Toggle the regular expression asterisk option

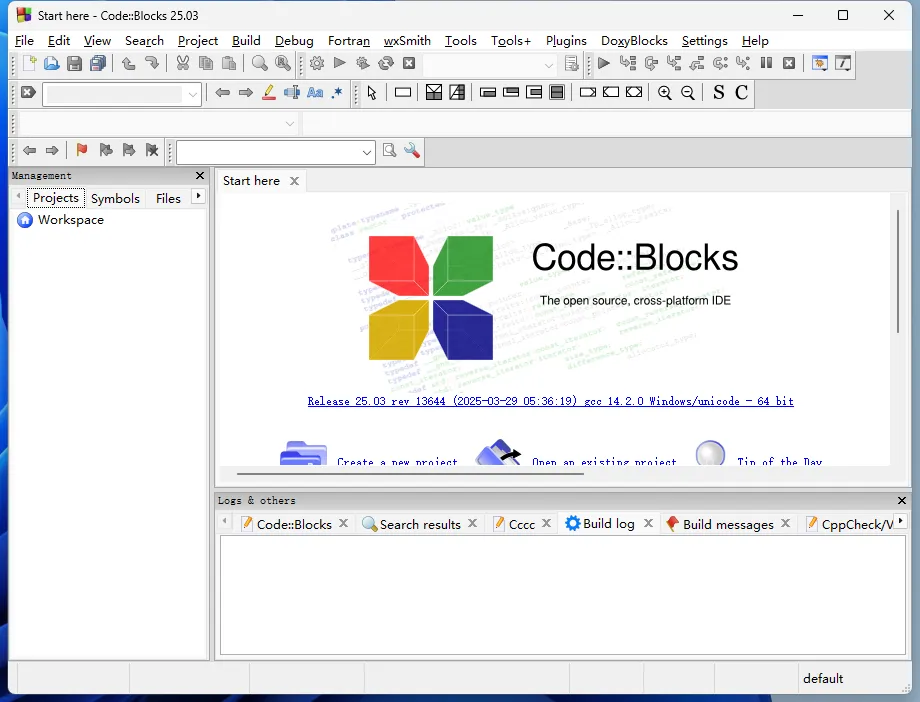(337, 93)
